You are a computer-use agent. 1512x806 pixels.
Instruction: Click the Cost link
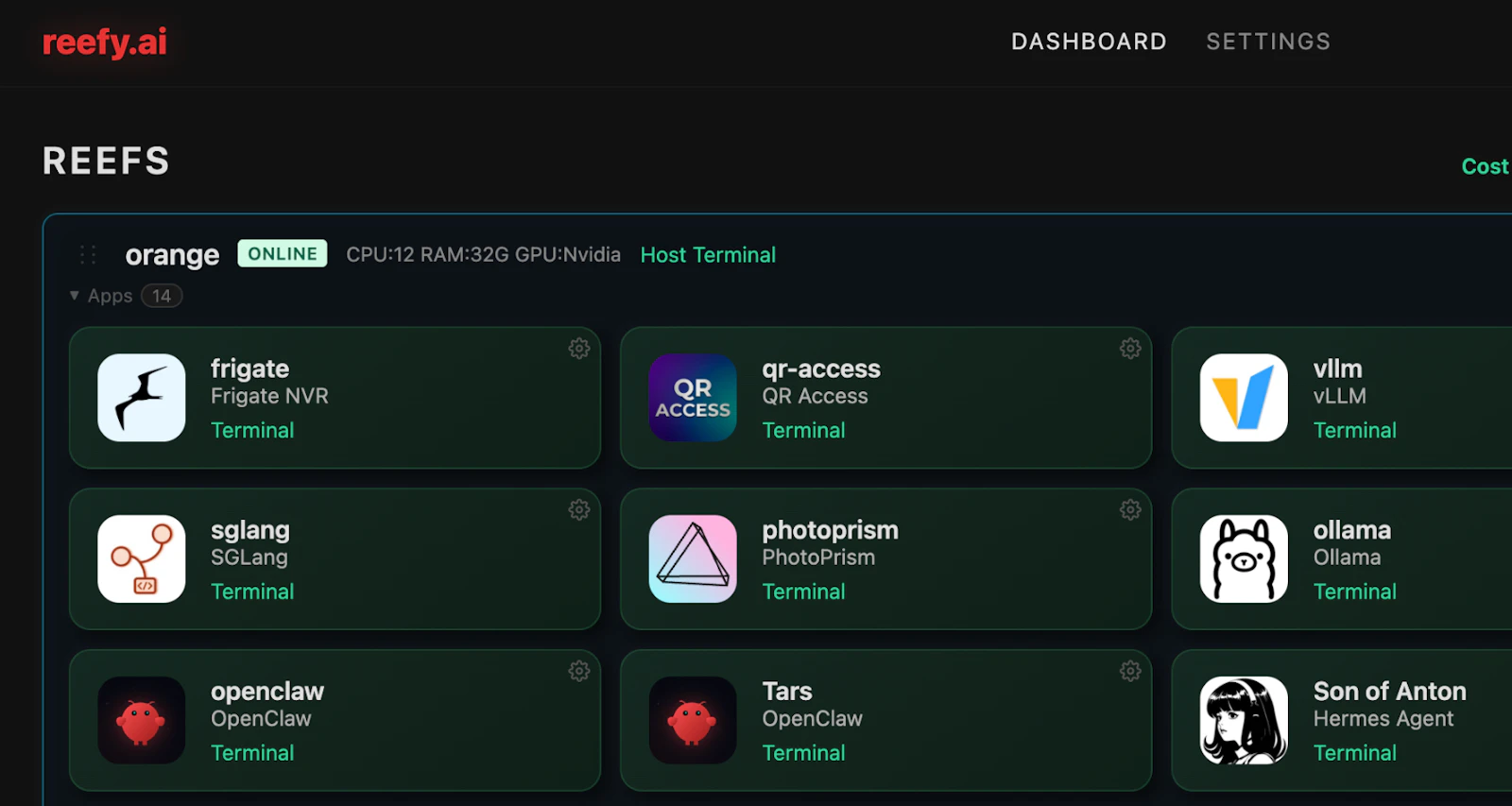click(x=1486, y=166)
